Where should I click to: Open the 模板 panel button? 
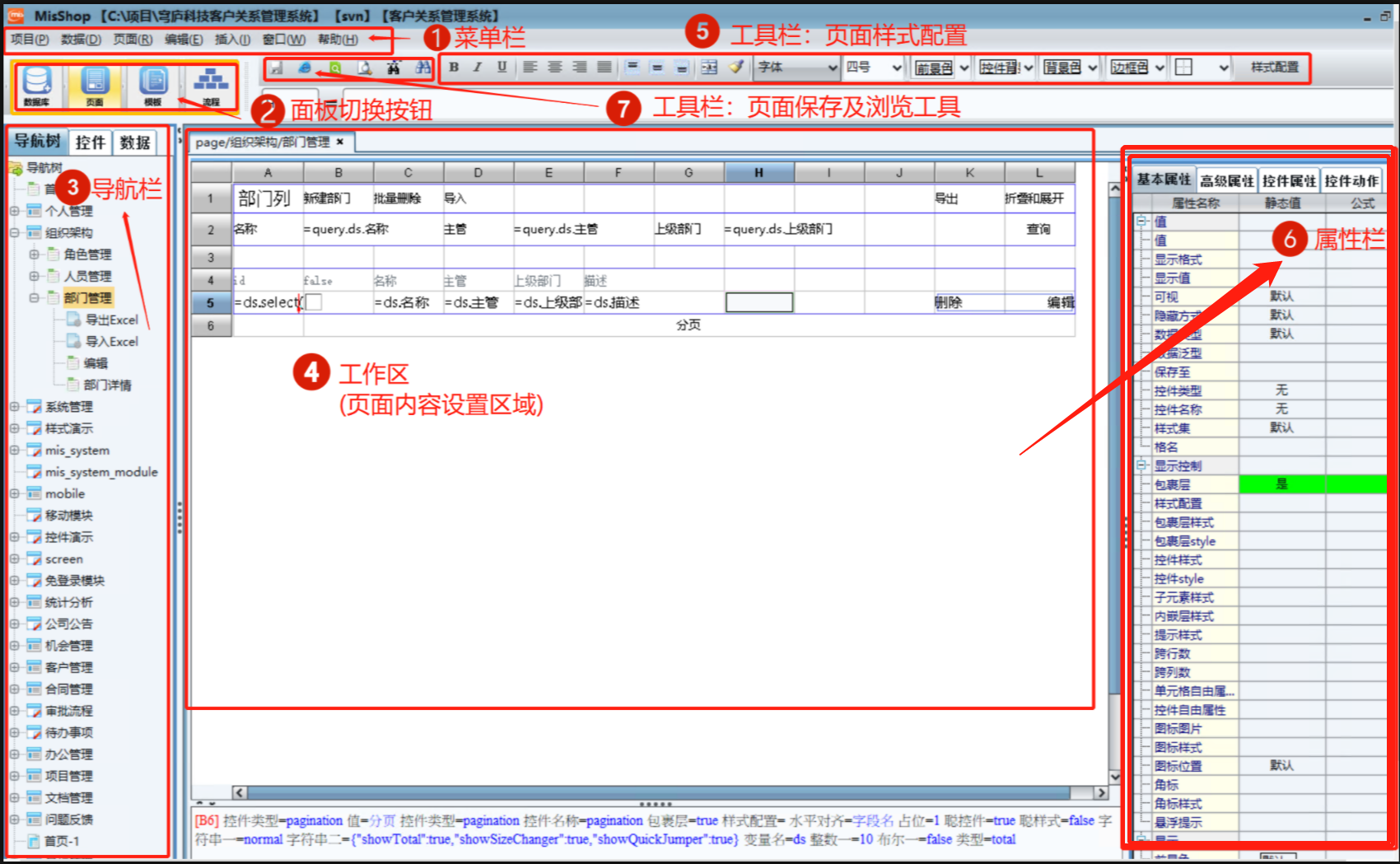click(153, 86)
